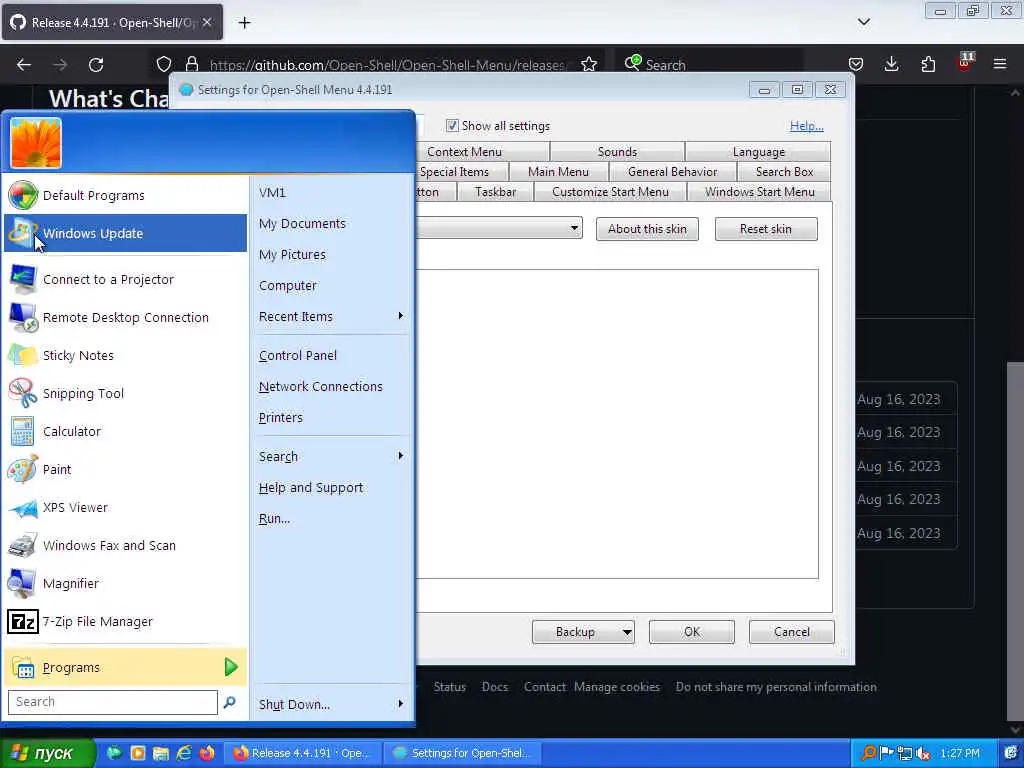
Task: Start Remote Desktop Connection
Action: [125, 317]
